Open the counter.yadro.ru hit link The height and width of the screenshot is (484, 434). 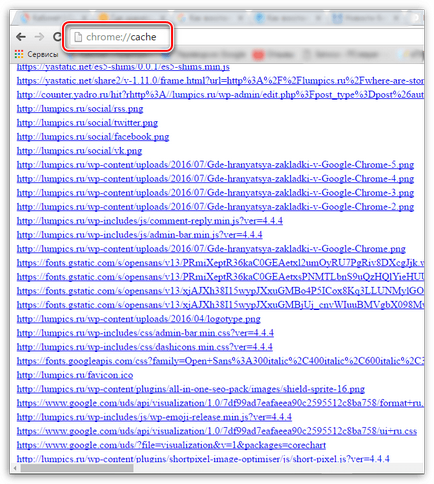tap(220, 95)
